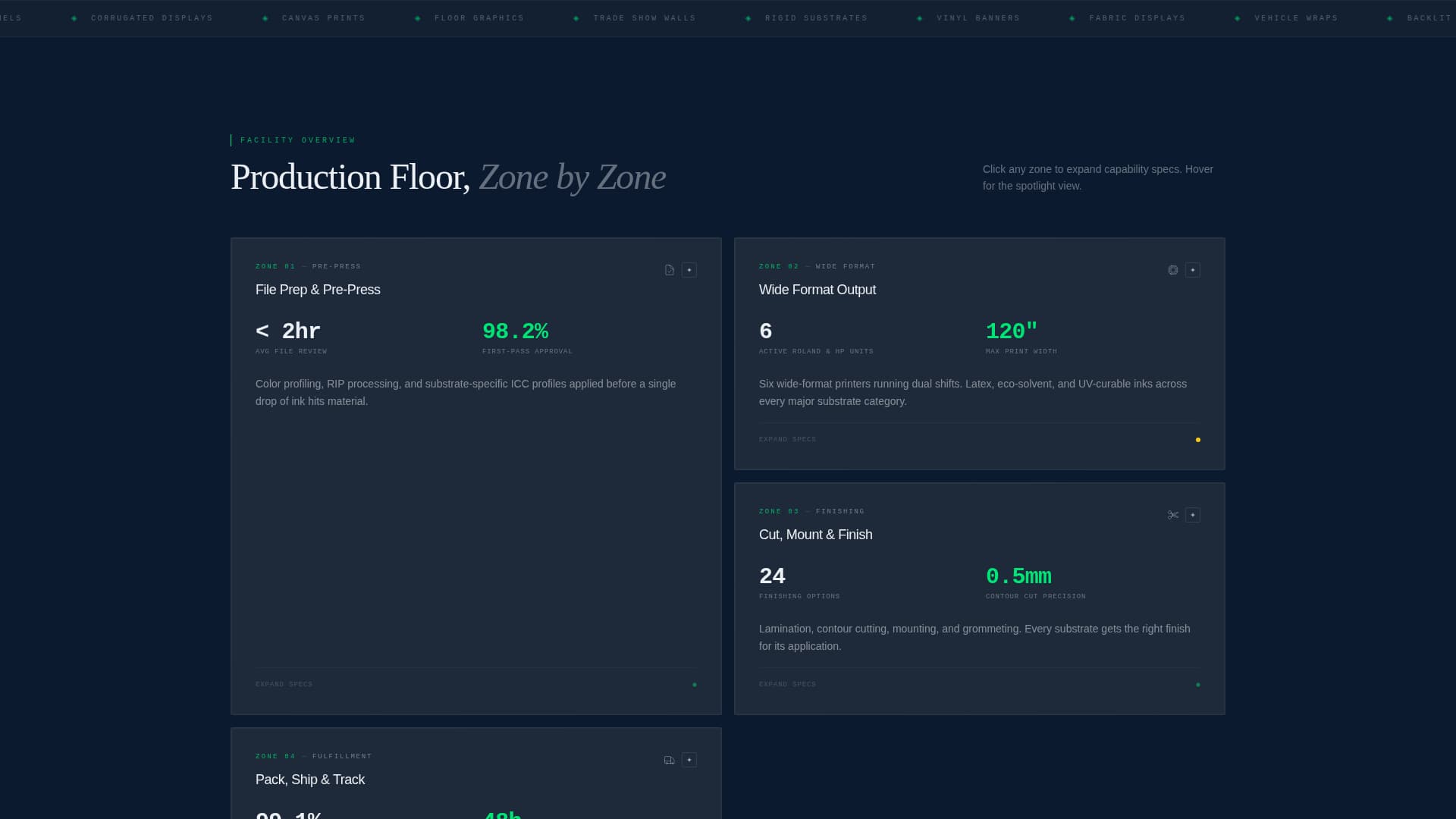1456x819 pixels.
Task: Click the green status dot on Zone 01 card
Action: [695, 684]
